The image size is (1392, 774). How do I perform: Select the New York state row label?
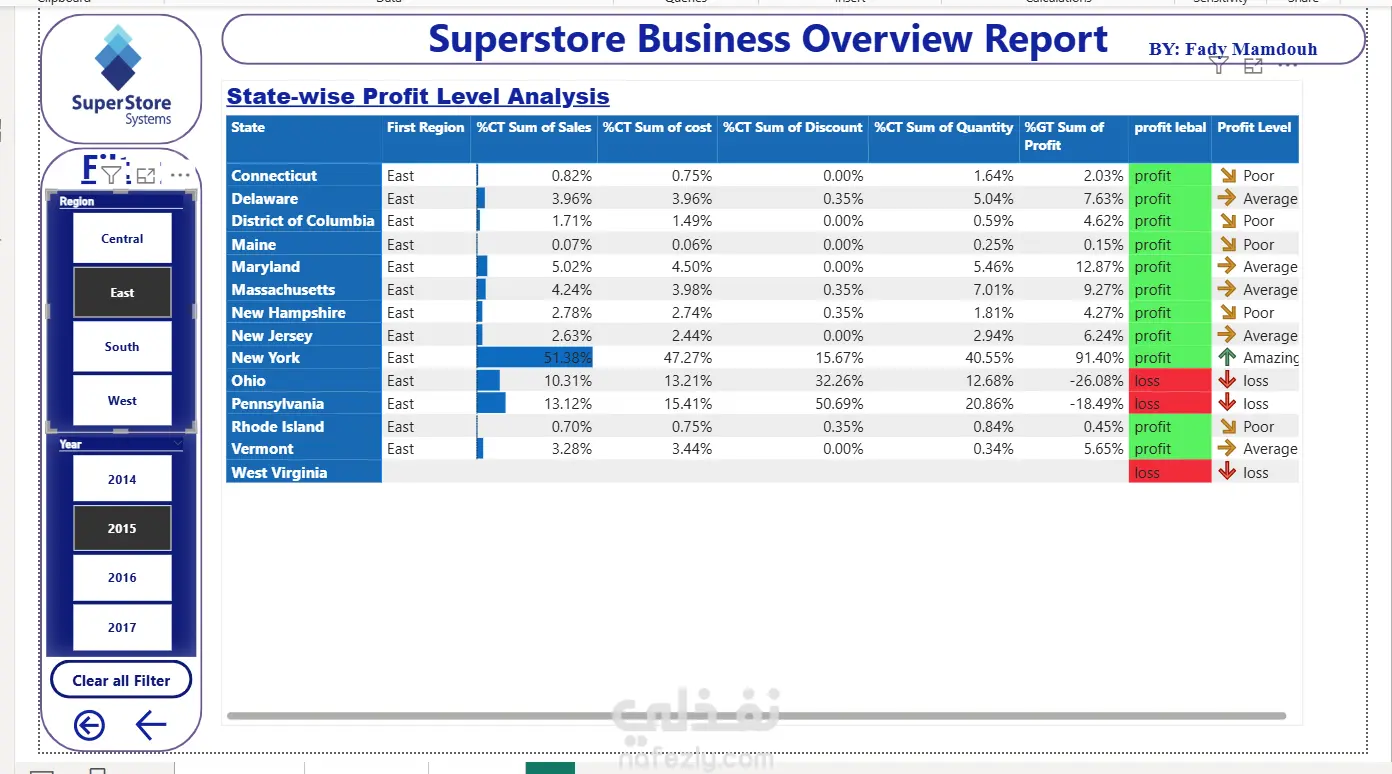pos(266,357)
